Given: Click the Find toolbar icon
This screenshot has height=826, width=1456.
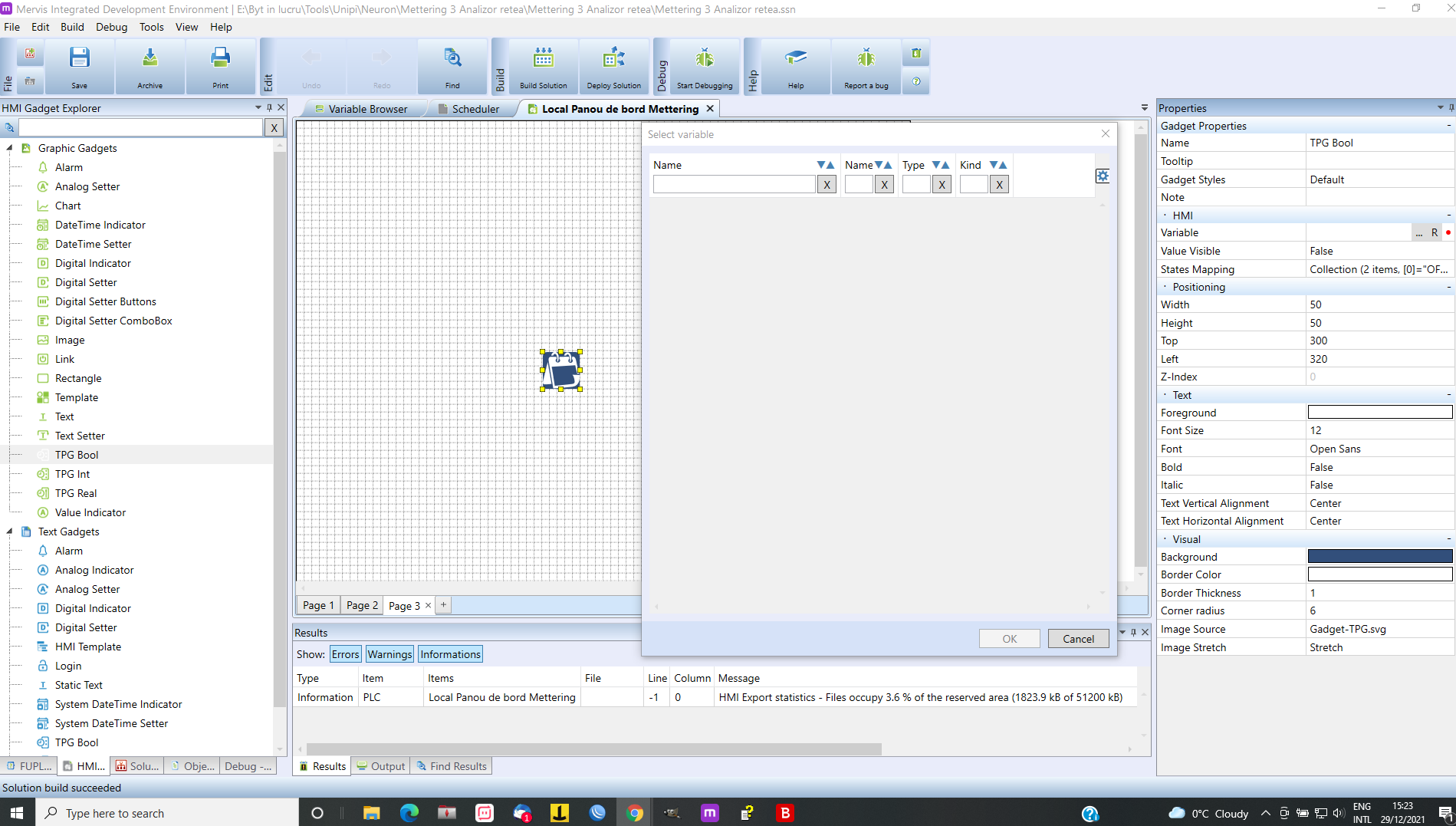Looking at the screenshot, I should pyautogui.click(x=452, y=66).
